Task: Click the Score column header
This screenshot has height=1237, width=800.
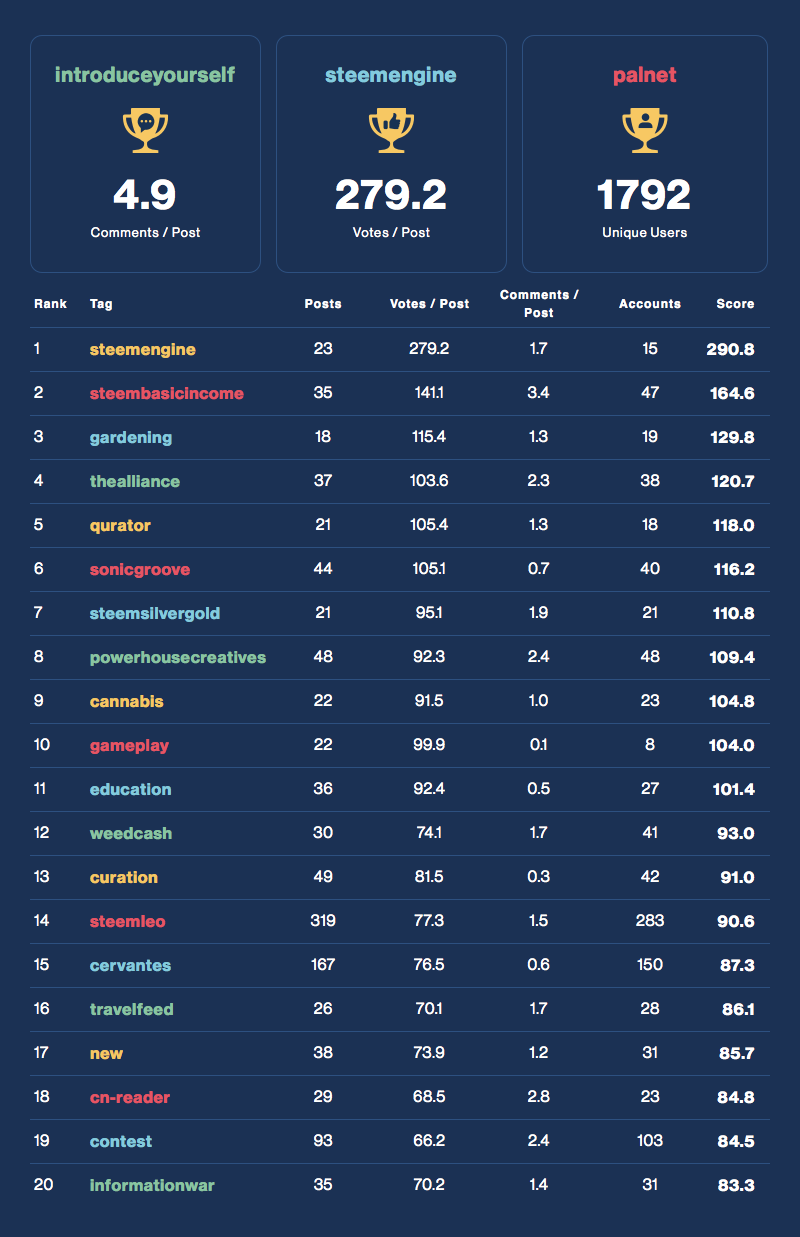Action: pos(735,303)
